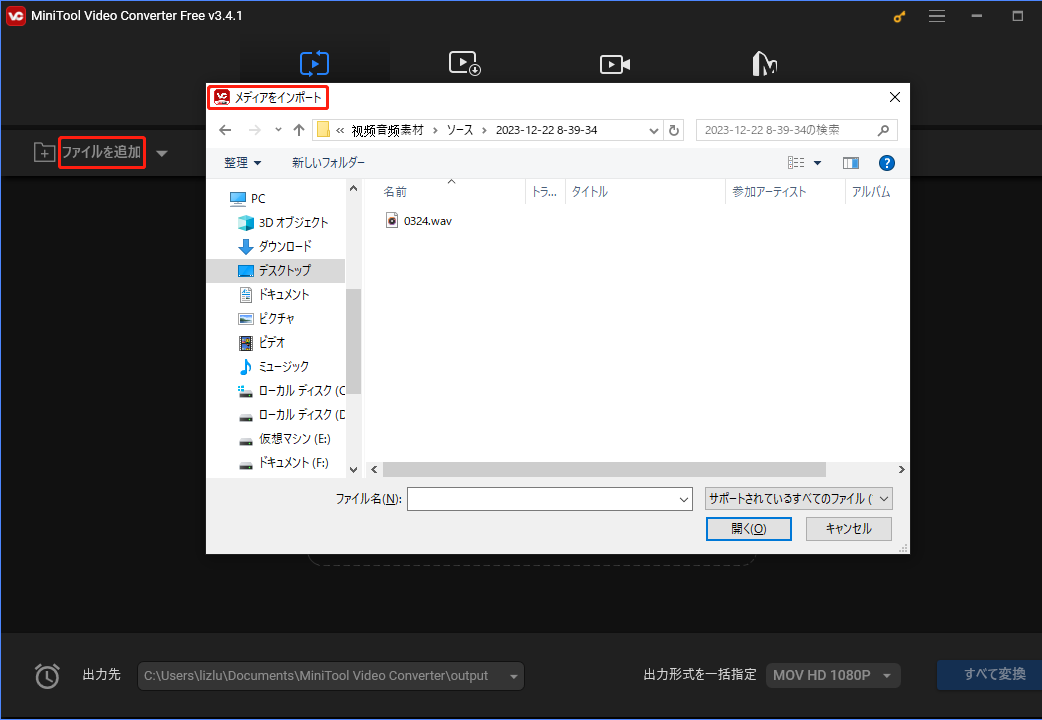The image size is (1042, 720).
Task: Open recent locations dropdown arrow
Action: click(278, 130)
